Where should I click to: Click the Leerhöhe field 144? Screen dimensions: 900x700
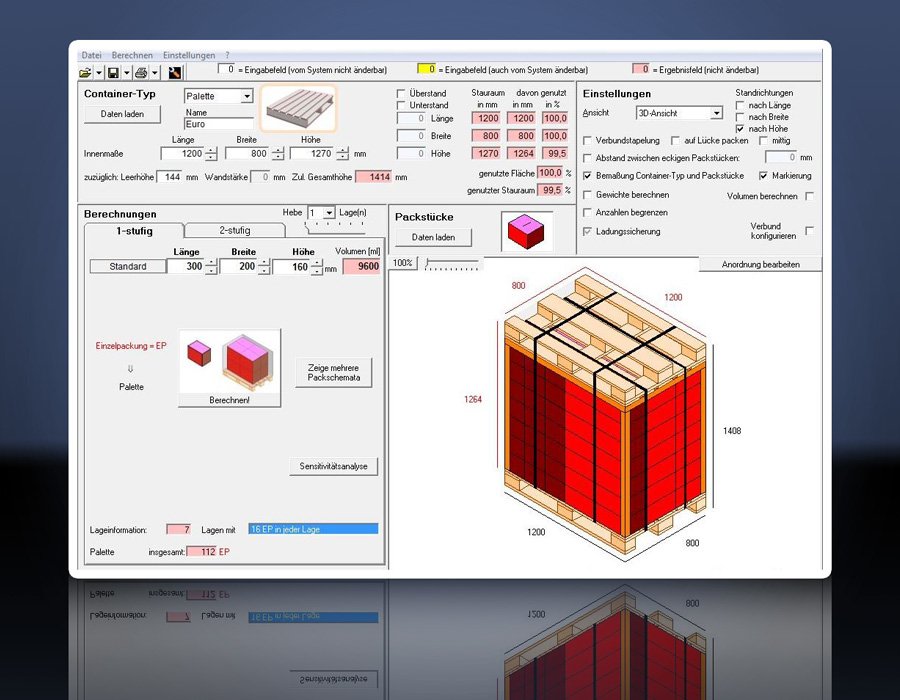170,177
